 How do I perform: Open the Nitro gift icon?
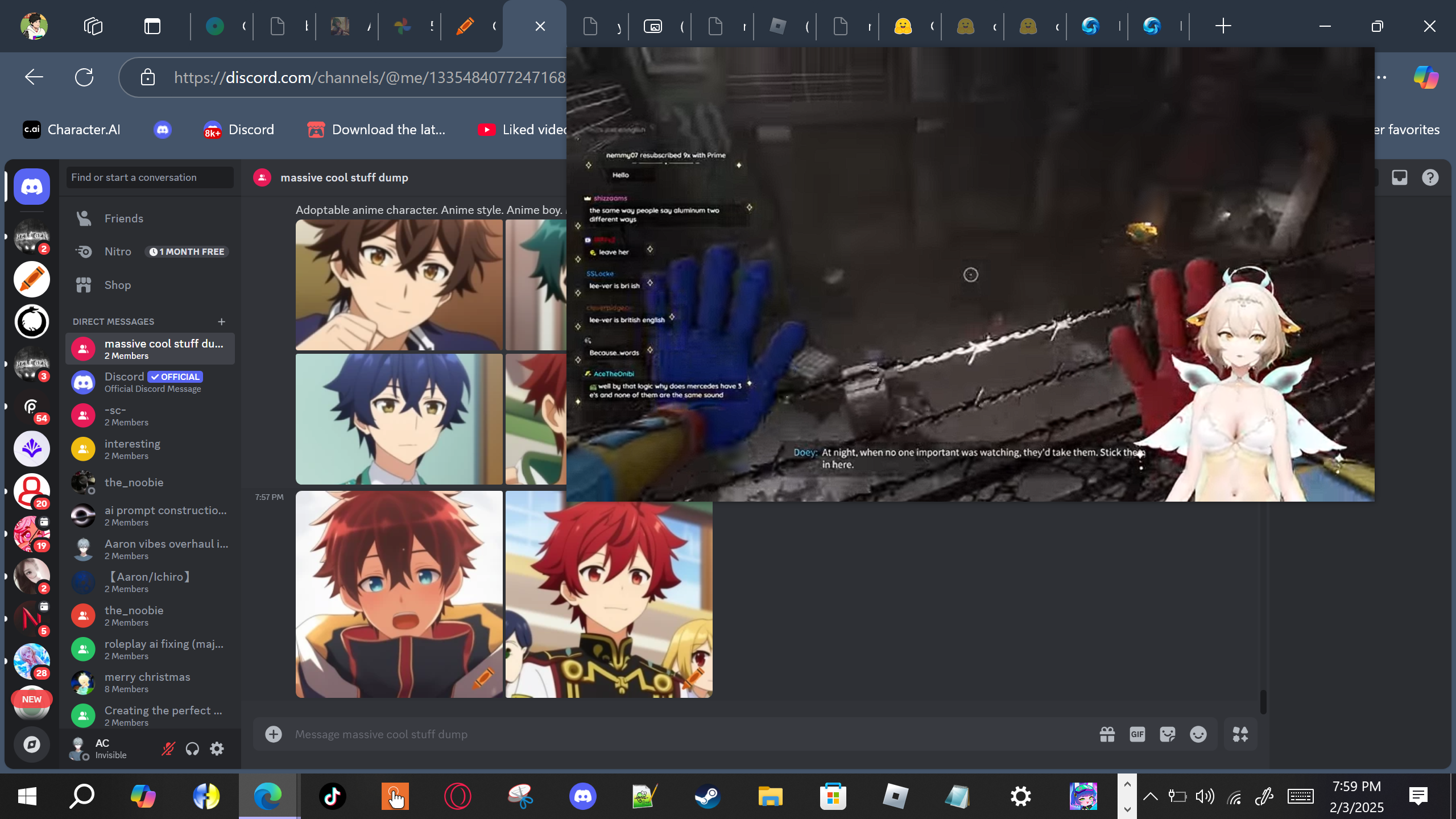click(1107, 734)
